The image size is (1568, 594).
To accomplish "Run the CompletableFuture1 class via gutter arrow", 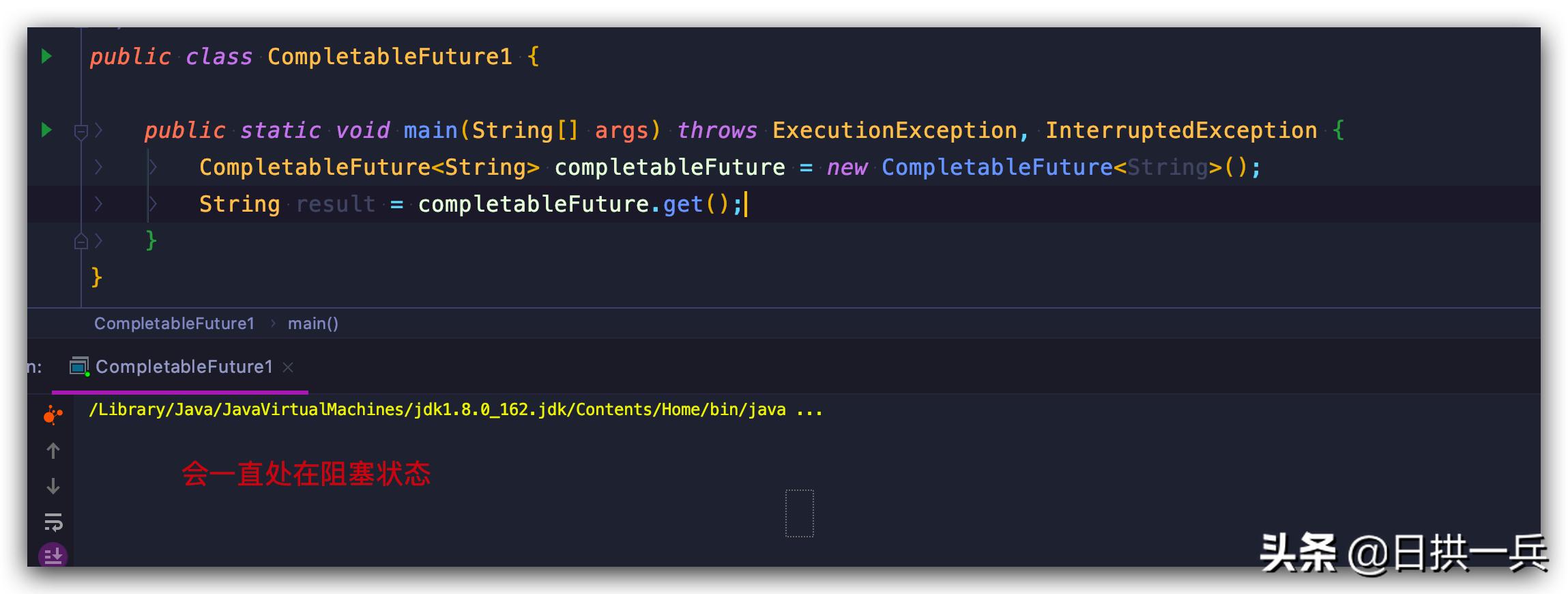I will click(46, 56).
